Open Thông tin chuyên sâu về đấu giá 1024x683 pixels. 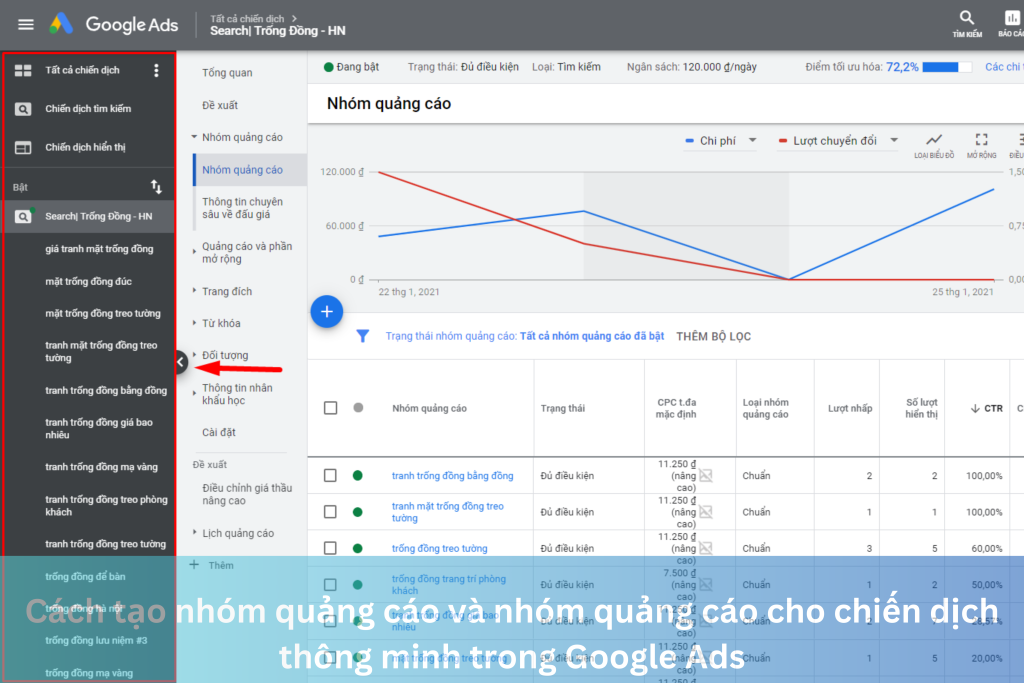(242, 208)
